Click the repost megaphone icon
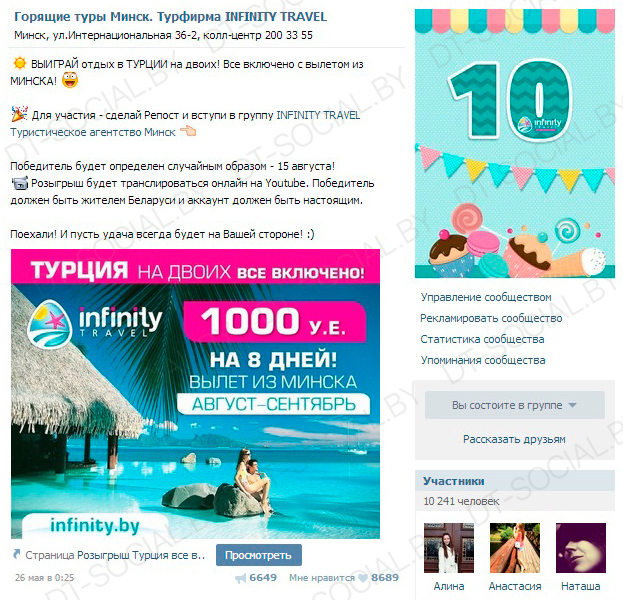The image size is (623, 600). pos(241,578)
